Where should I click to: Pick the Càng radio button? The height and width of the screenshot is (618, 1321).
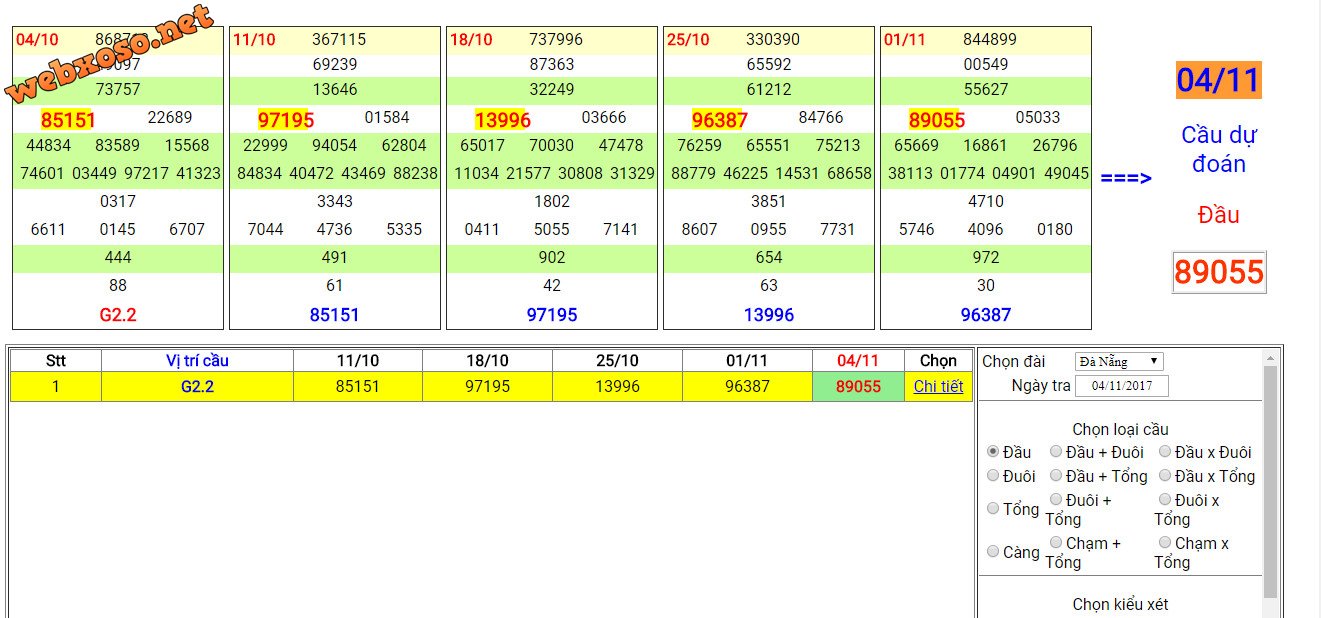click(993, 551)
